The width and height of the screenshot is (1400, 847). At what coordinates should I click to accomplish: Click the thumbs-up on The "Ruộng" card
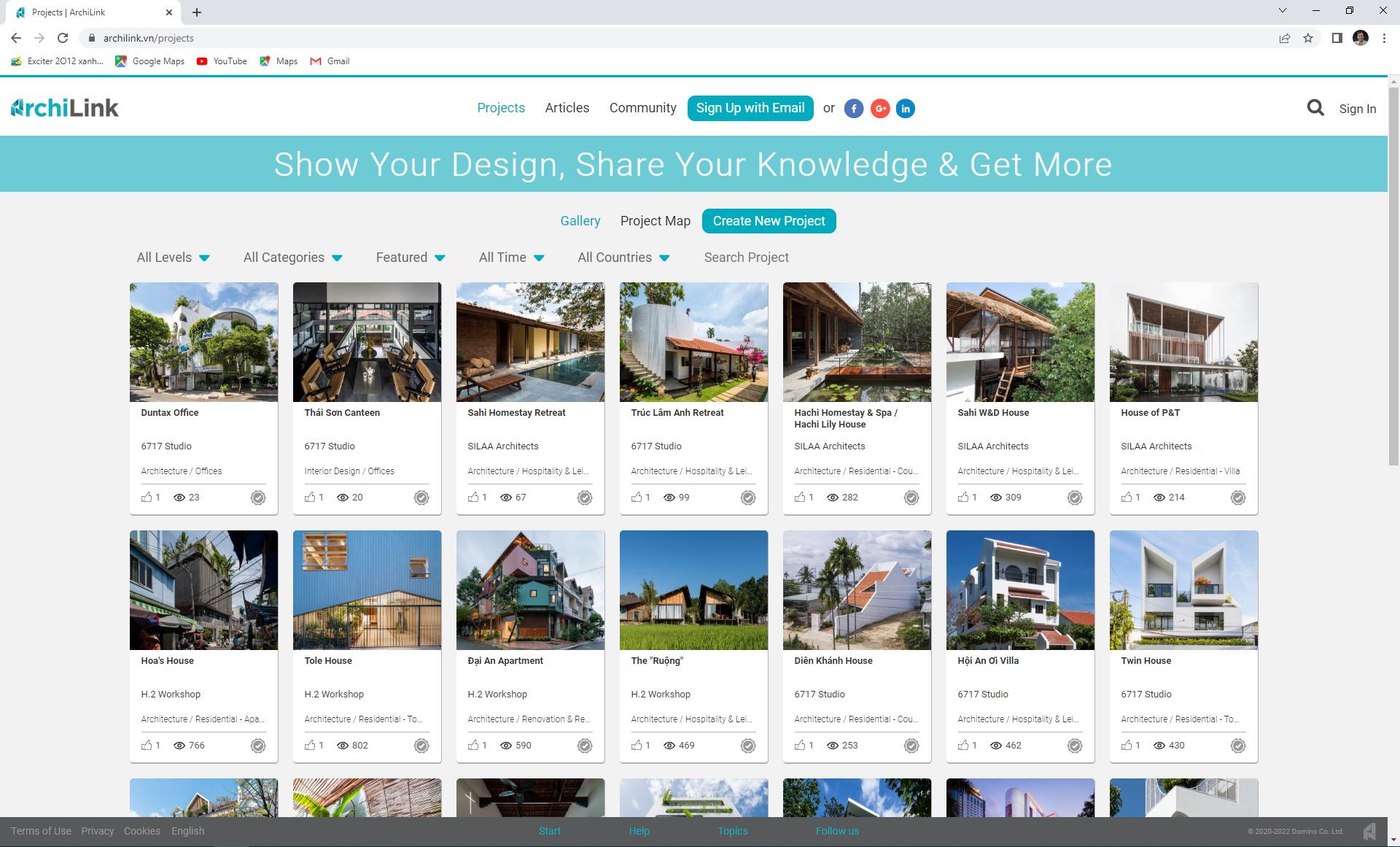(637, 745)
